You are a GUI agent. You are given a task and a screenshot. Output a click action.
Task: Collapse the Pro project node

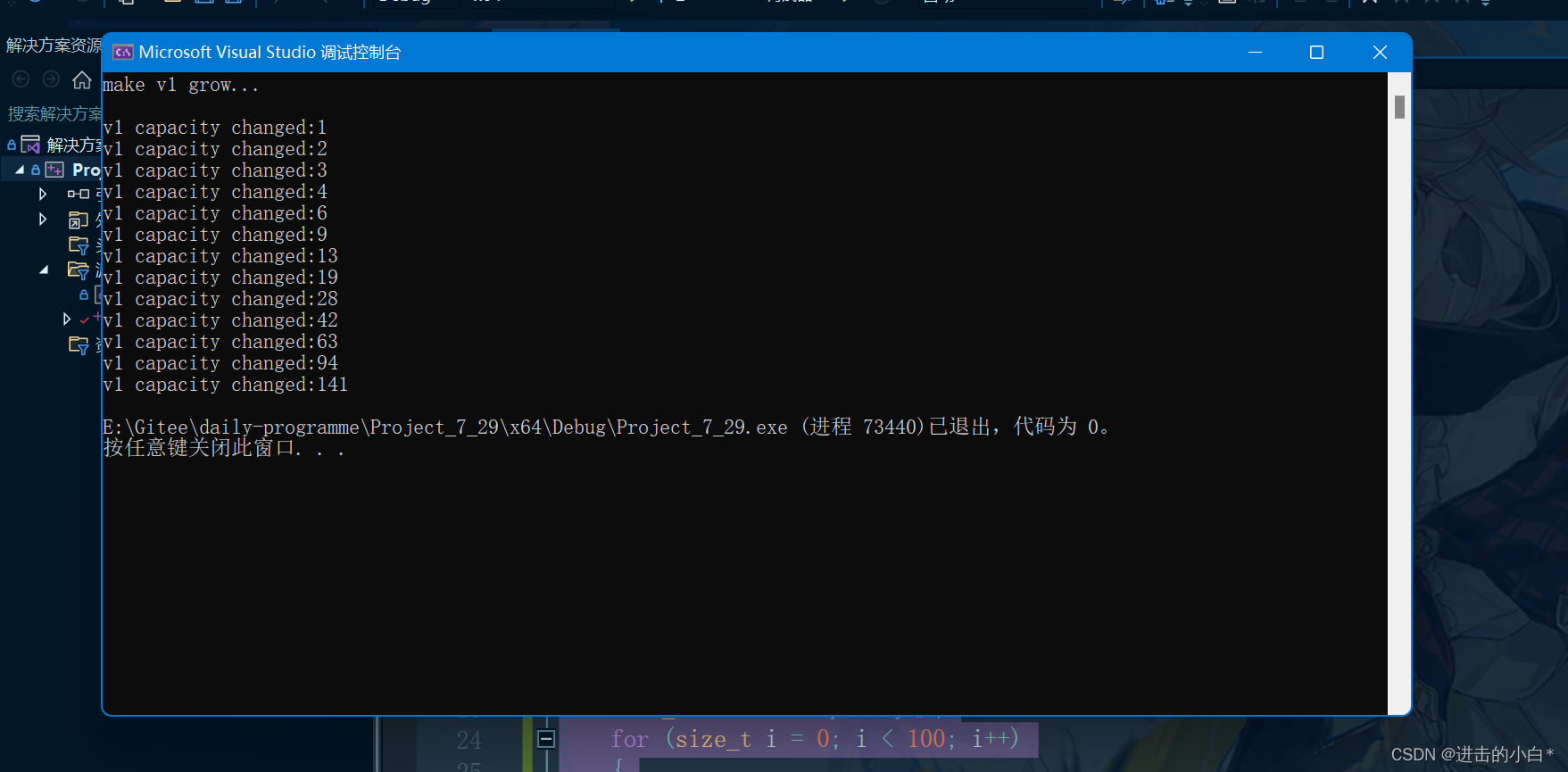coord(20,170)
